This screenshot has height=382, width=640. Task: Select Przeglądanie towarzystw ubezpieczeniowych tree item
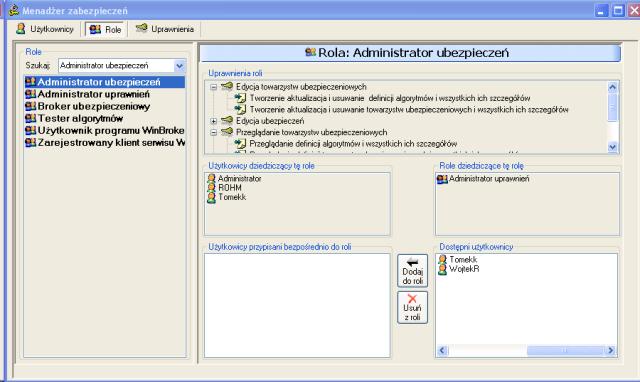pyautogui.click(x=311, y=132)
